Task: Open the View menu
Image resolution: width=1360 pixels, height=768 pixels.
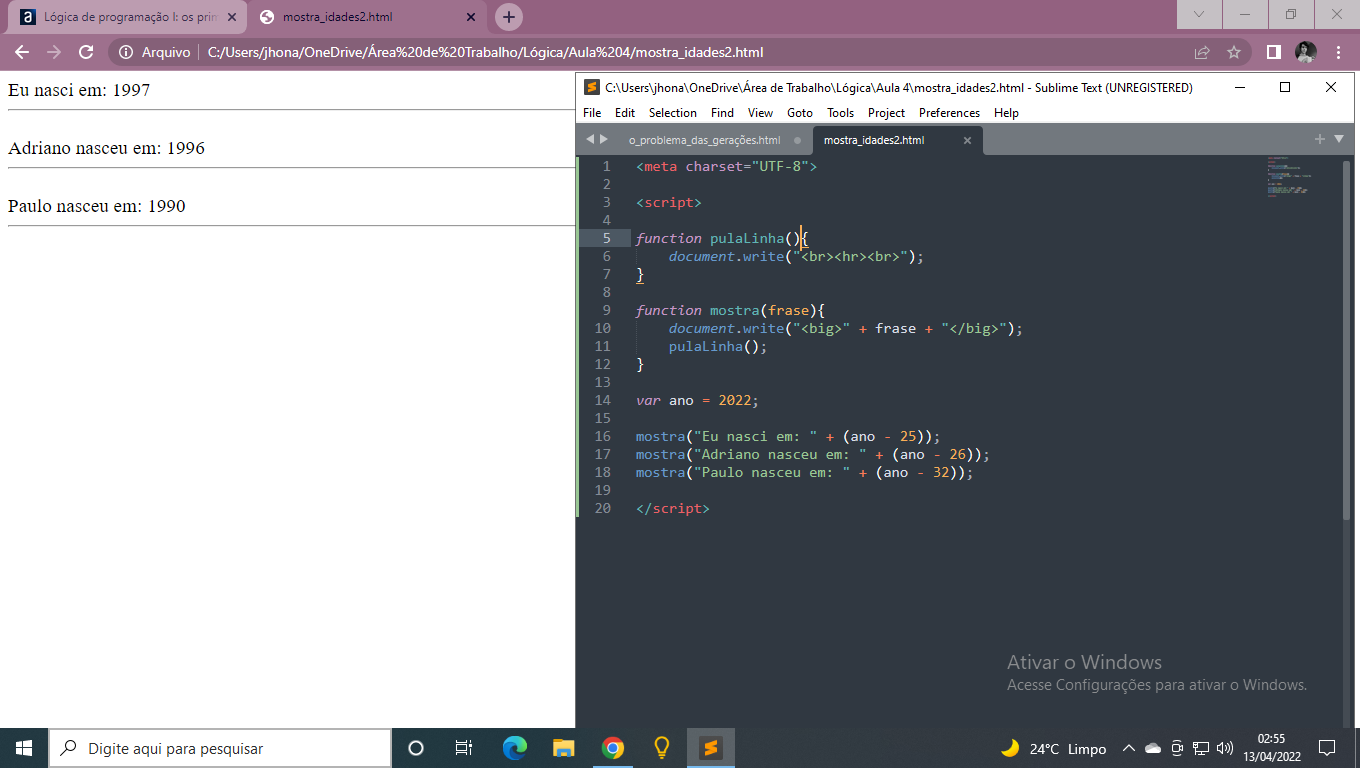Action: coord(760,113)
